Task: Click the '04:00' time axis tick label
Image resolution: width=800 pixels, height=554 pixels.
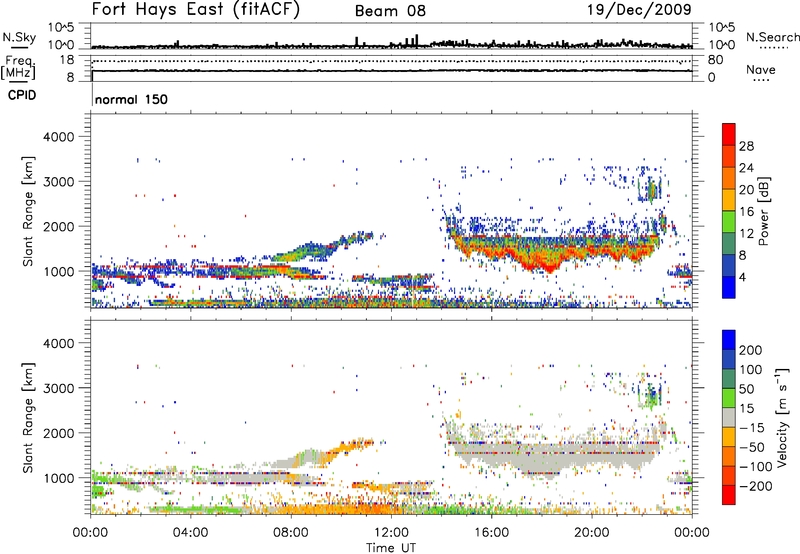Action: coord(190,533)
